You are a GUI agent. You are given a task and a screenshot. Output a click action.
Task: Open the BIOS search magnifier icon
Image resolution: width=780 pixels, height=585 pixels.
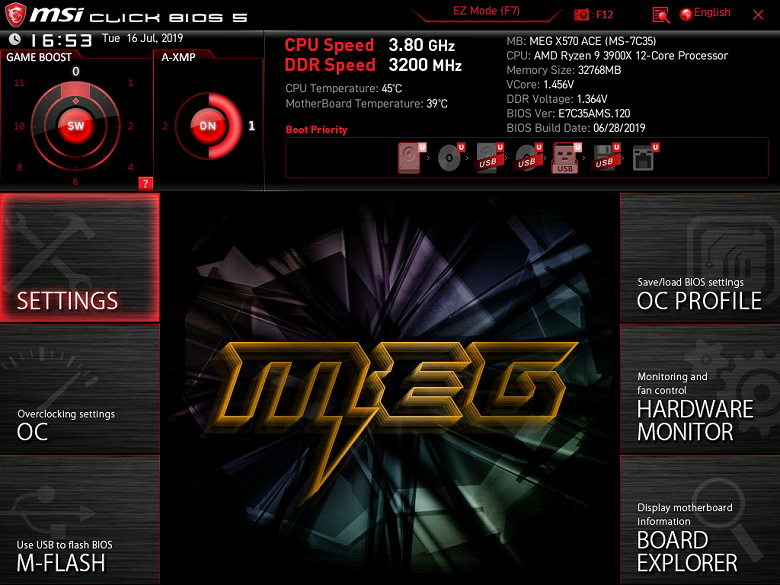click(661, 15)
